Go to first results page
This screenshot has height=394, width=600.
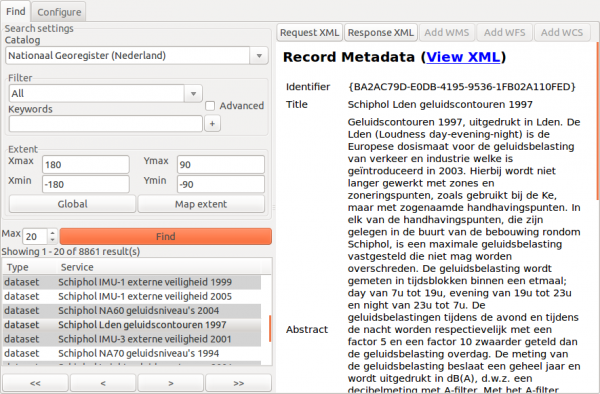35,383
